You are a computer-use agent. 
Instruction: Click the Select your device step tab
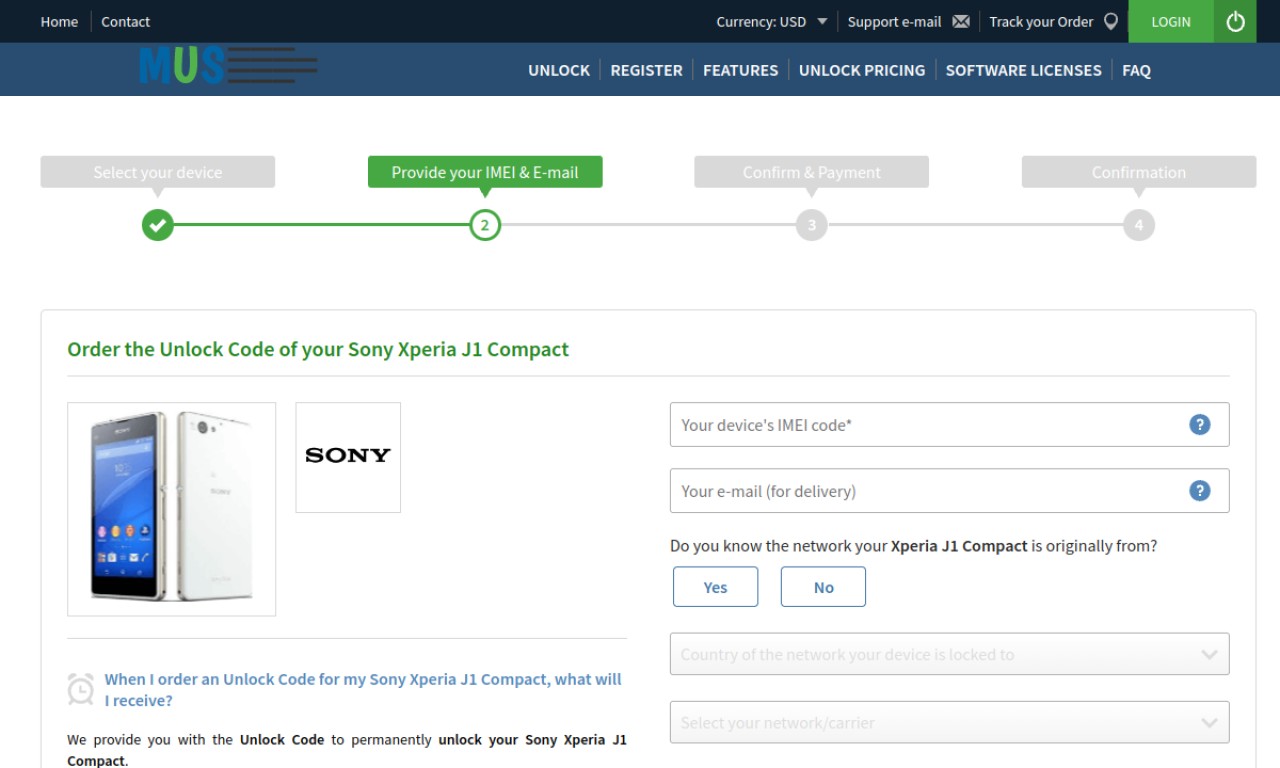(x=158, y=172)
